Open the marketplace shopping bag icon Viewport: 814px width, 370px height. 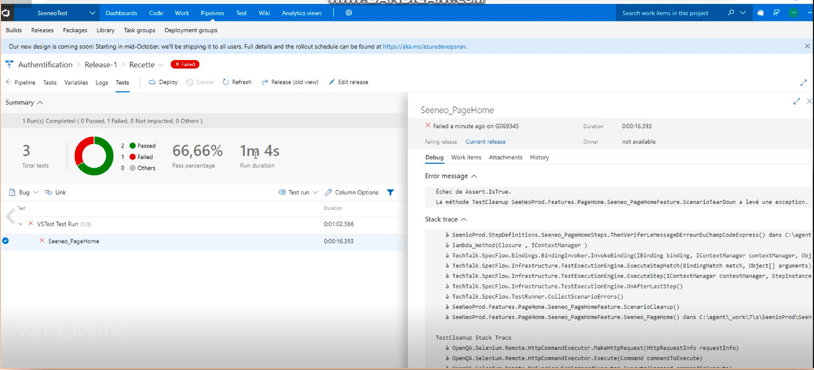[x=761, y=13]
